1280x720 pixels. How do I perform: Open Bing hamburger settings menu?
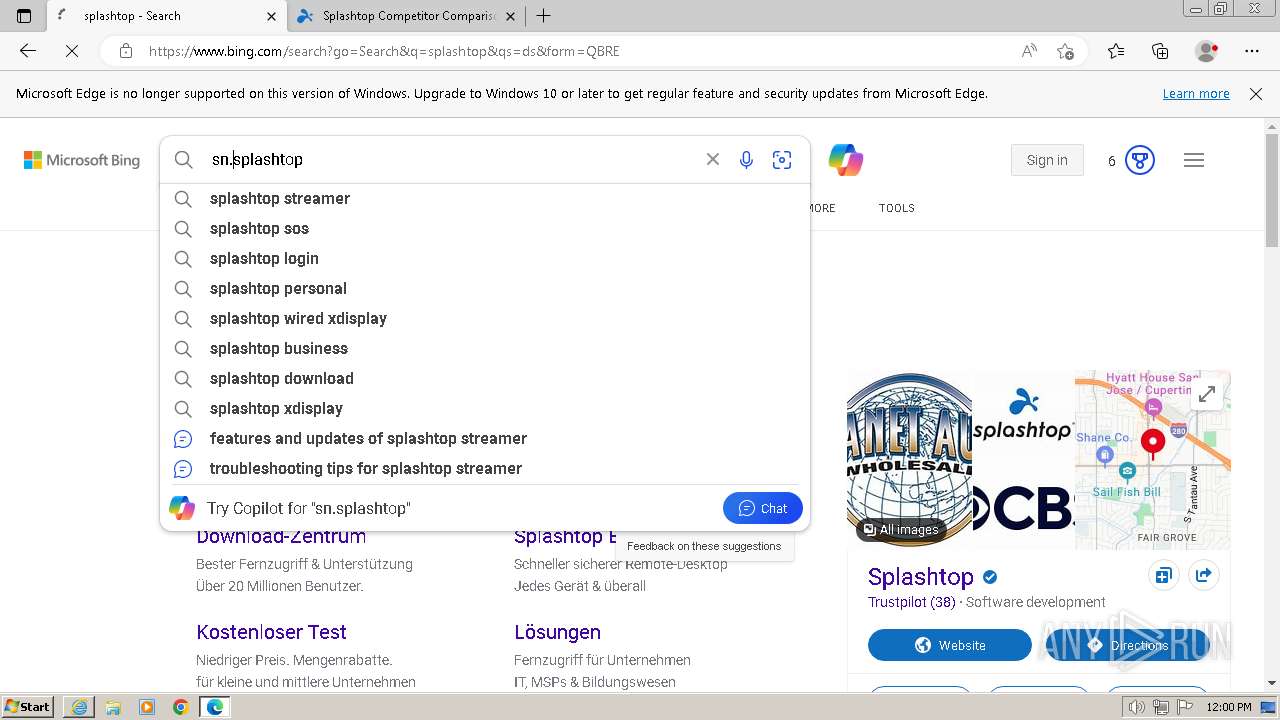pos(1194,160)
